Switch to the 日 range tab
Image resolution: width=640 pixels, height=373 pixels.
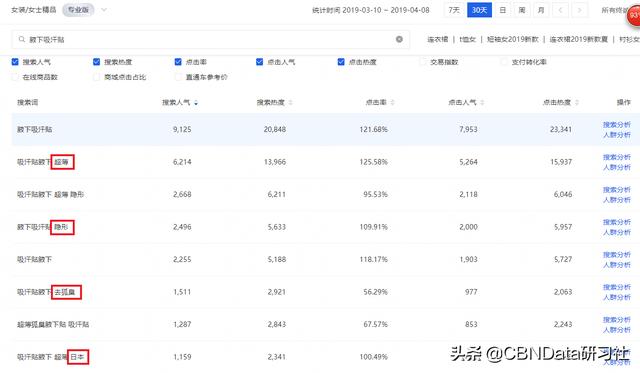click(503, 10)
